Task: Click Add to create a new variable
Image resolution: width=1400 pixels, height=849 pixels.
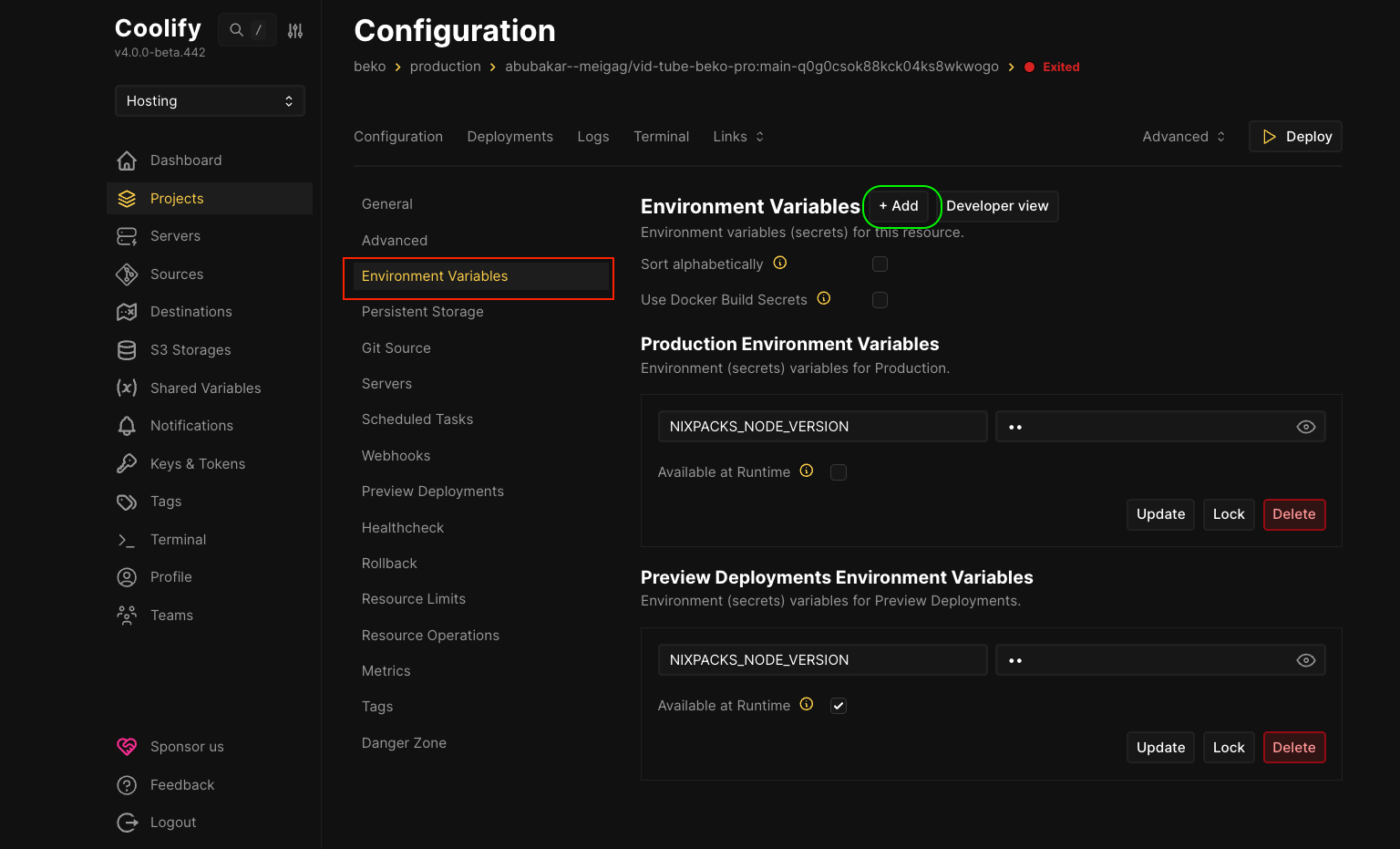Action: click(x=901, y=206)
